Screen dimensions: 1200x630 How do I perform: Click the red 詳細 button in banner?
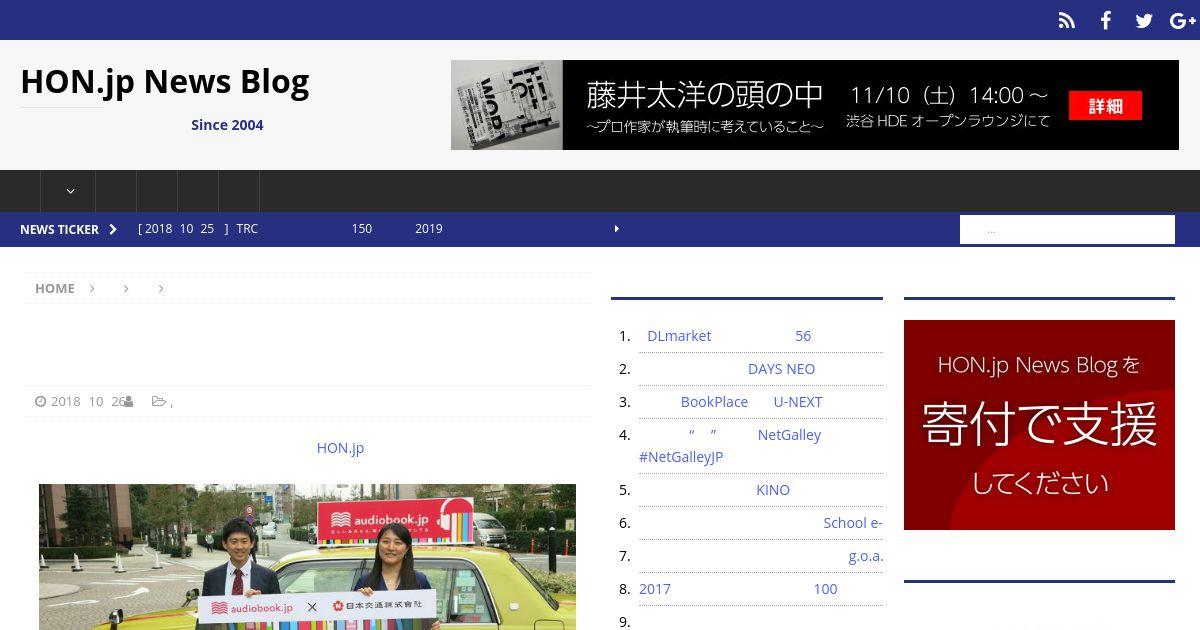tap(1105, 105)
